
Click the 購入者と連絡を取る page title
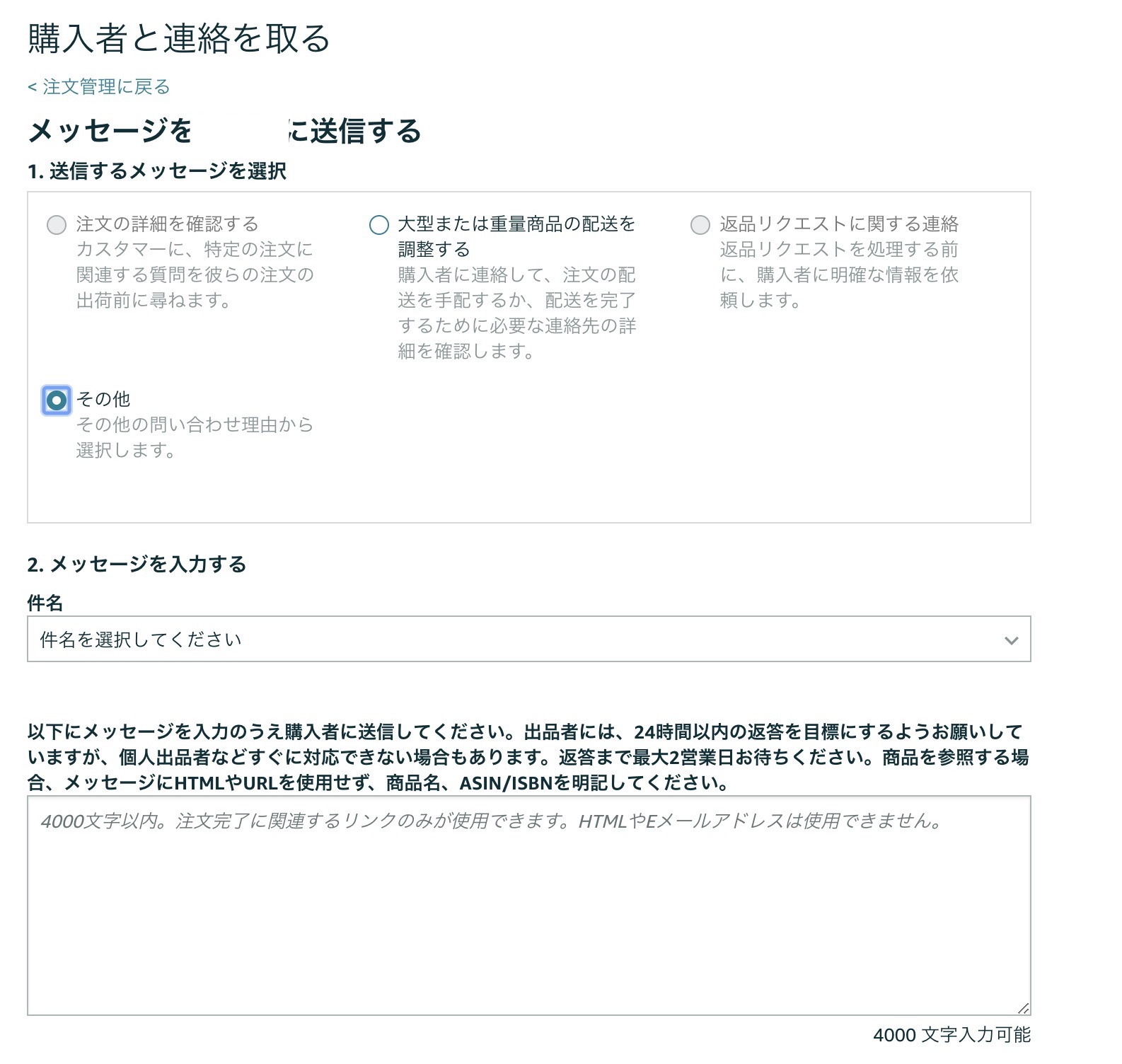tap(179, 38)
